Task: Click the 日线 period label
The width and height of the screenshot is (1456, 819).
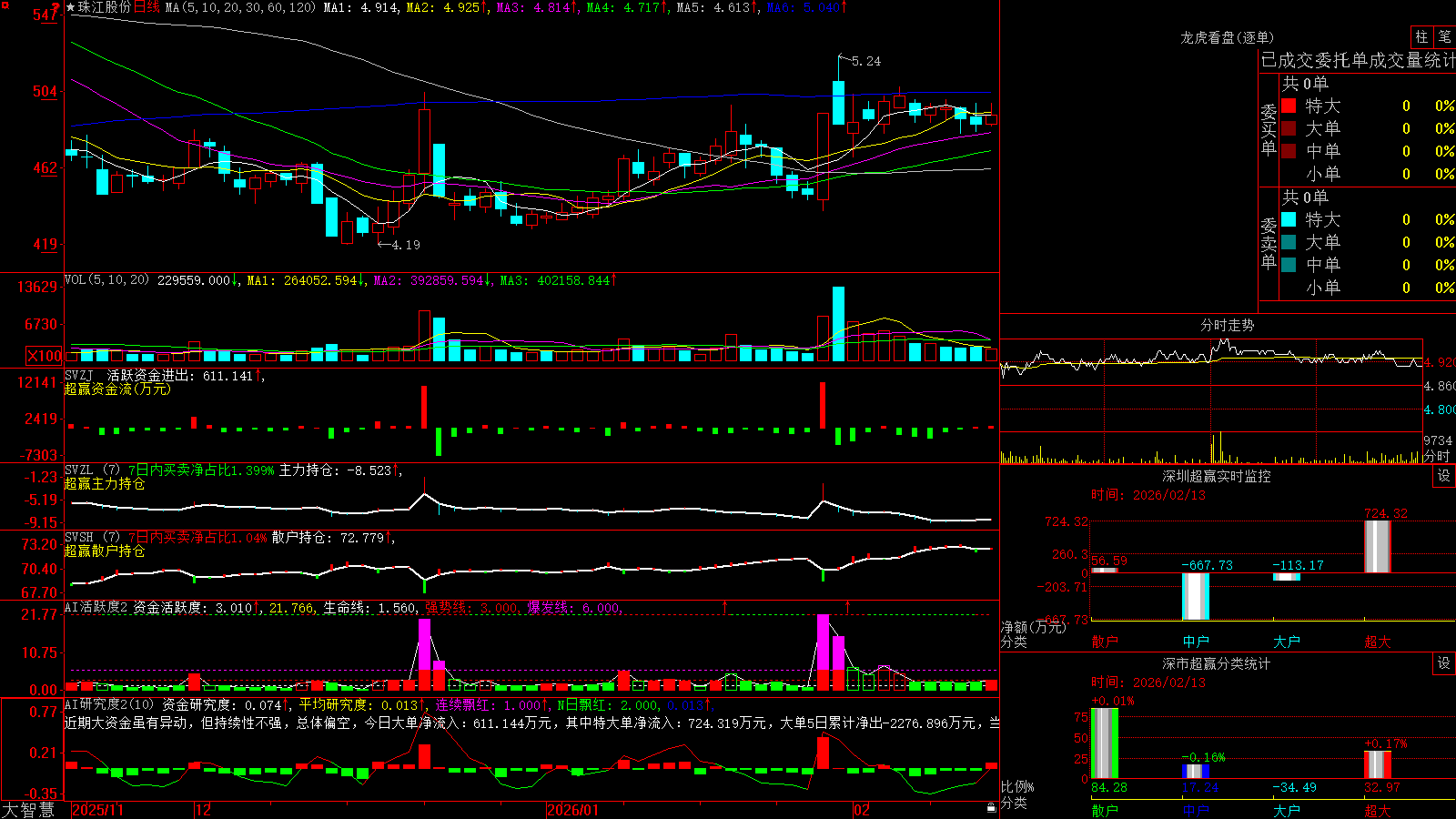Action: coord(147,7)
